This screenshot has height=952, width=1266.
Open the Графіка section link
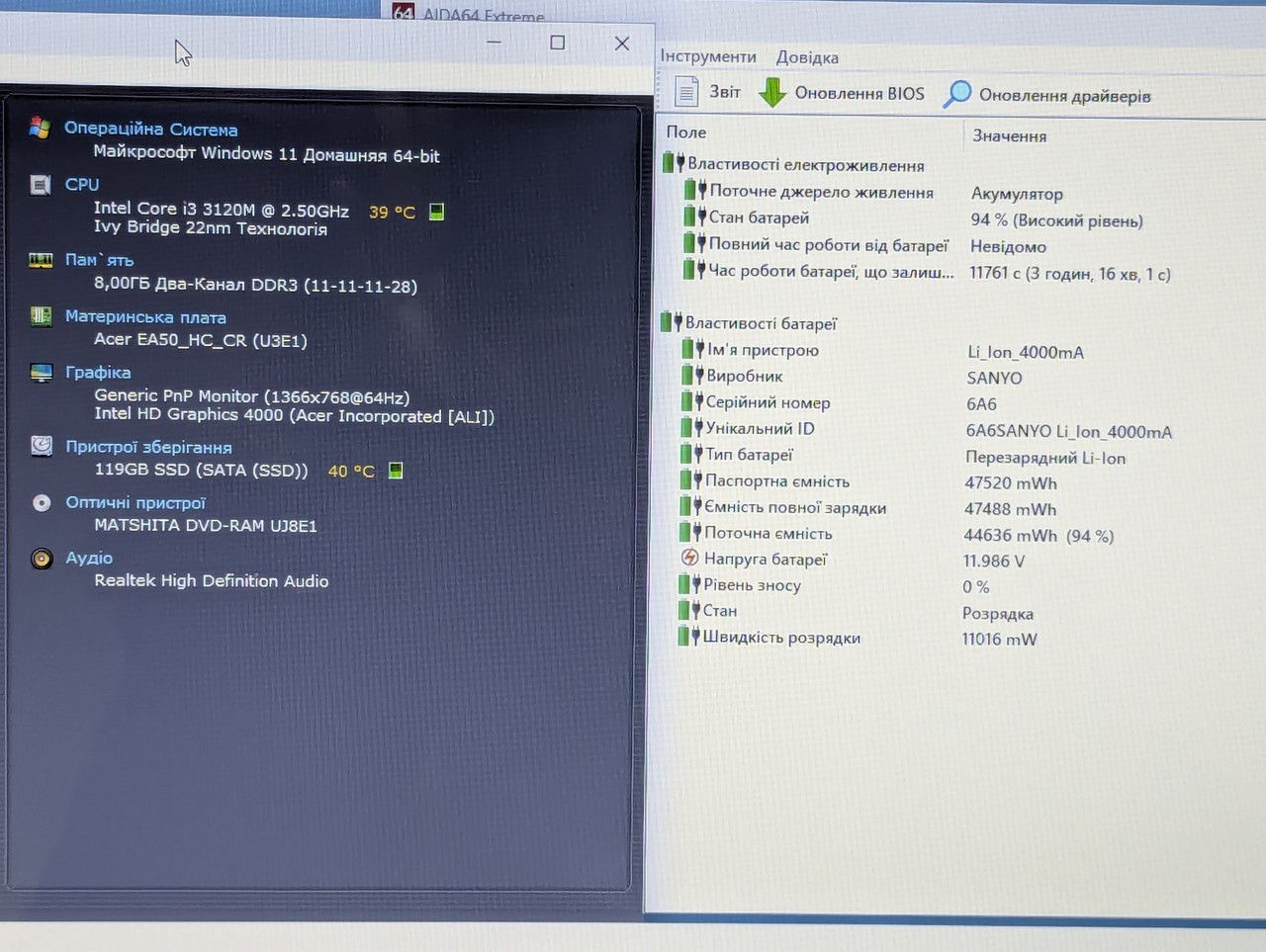tap(98, 373)
